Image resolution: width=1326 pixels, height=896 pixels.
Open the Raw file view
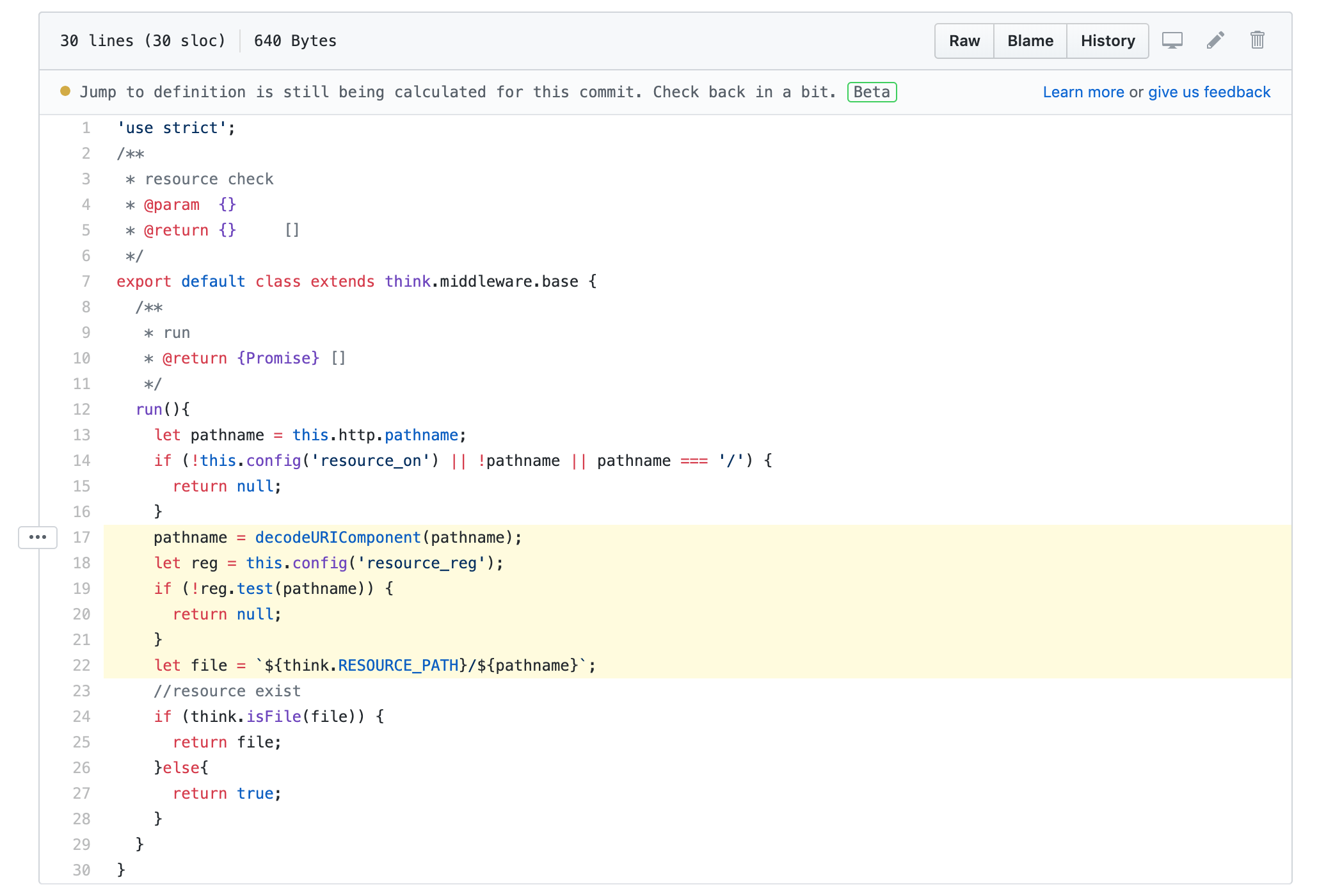[x=964, y=41]
